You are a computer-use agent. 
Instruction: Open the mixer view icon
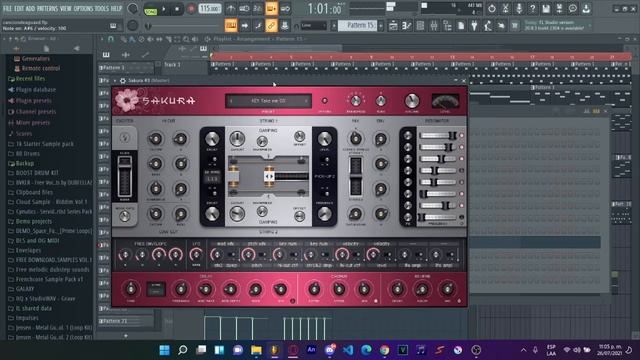(434, 26)
